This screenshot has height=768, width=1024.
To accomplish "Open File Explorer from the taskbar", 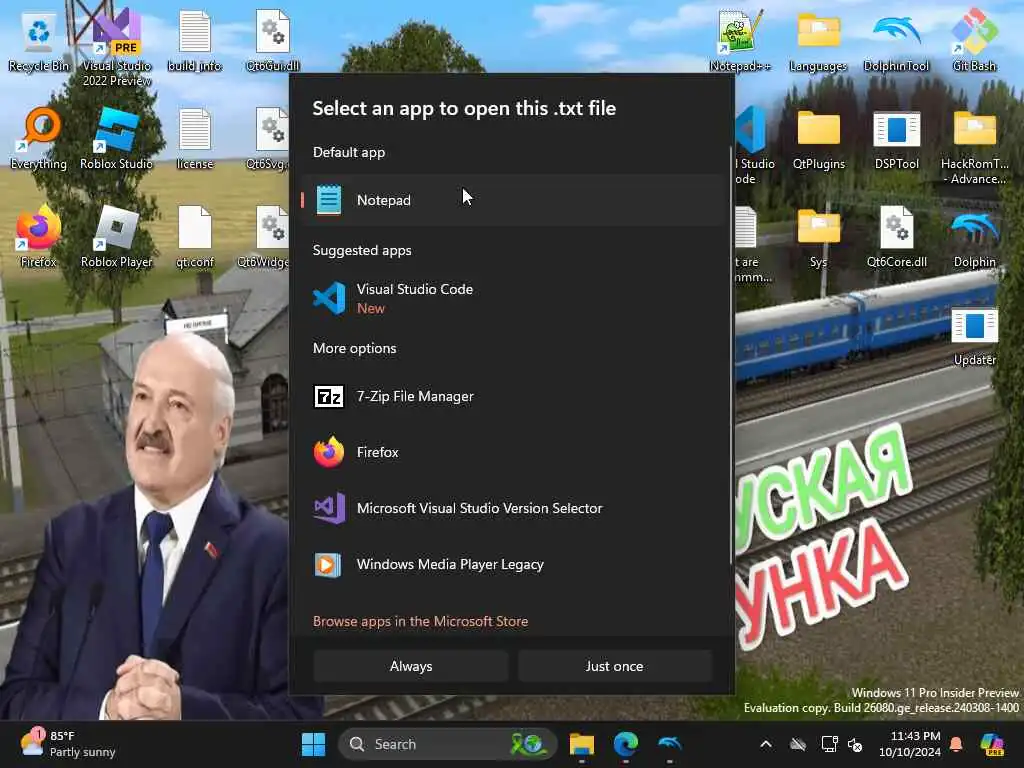I will coord(581,744).
